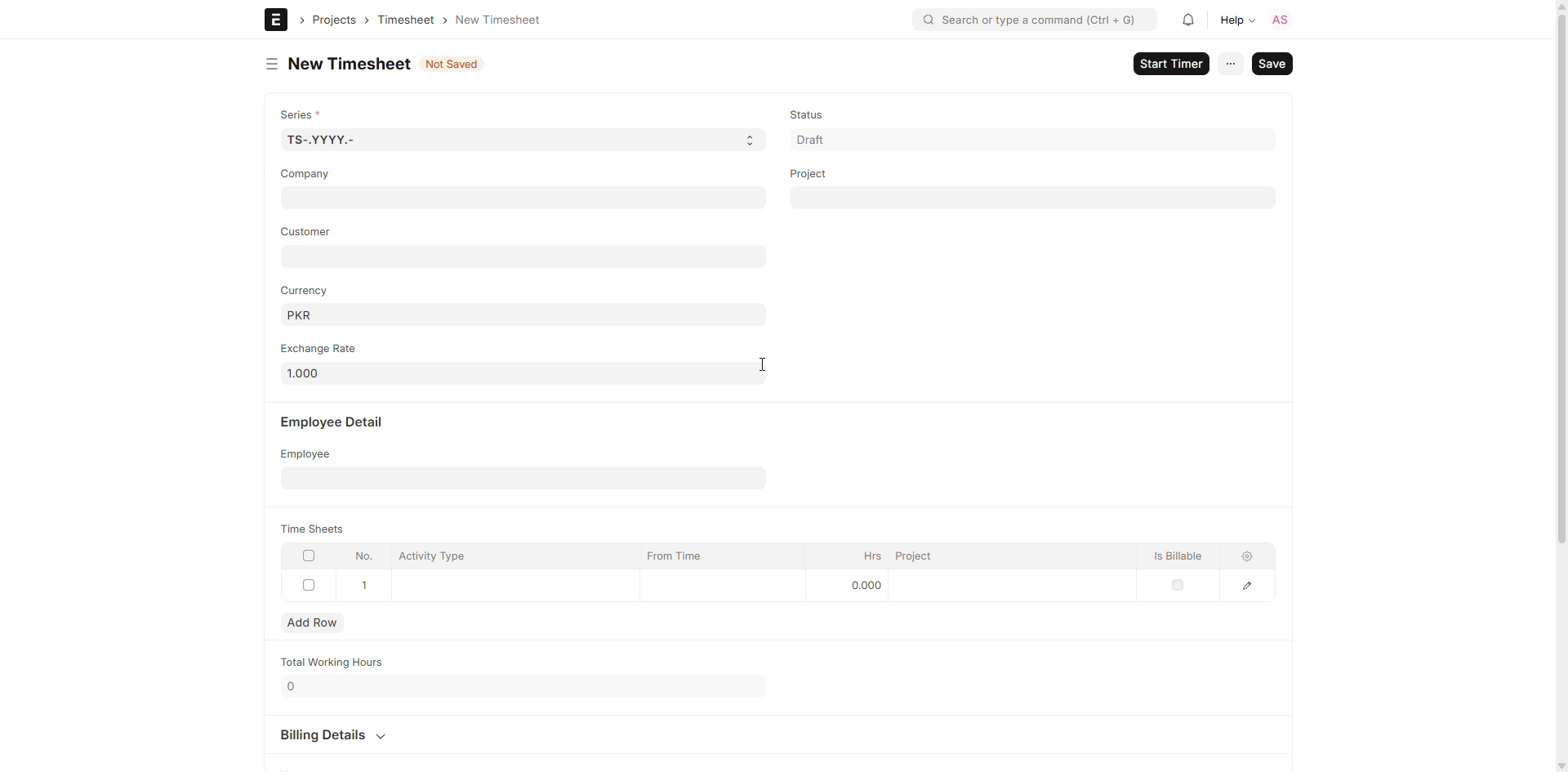Image resolution: width=1568 pixels, height=772 pixels.
Task: Edit row 1 with pencil icon
Action: coord(1246,586)
